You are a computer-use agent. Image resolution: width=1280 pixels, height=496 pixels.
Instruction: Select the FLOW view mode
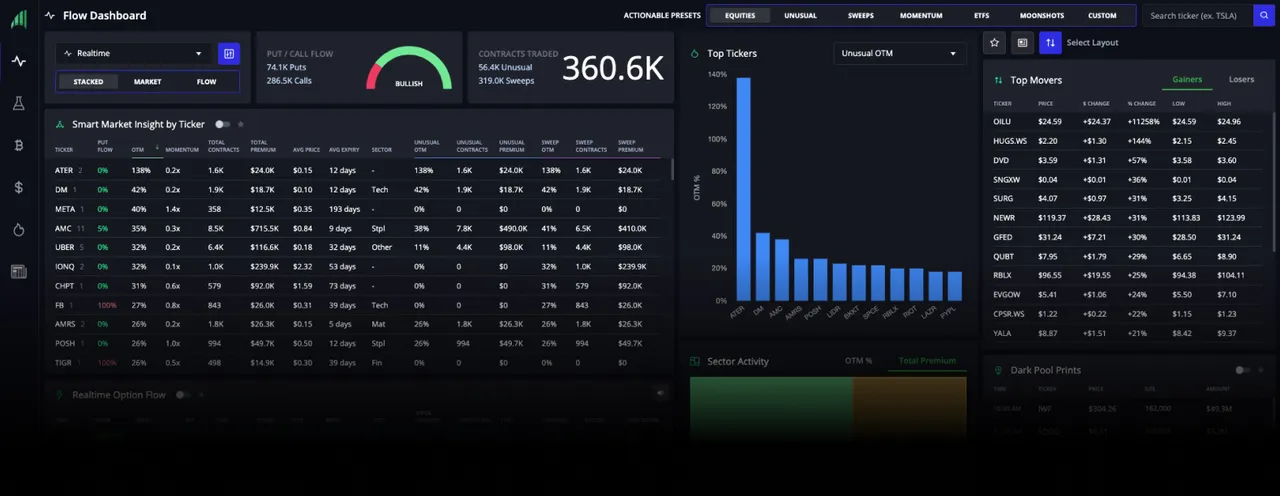click(x=206, y=82)
